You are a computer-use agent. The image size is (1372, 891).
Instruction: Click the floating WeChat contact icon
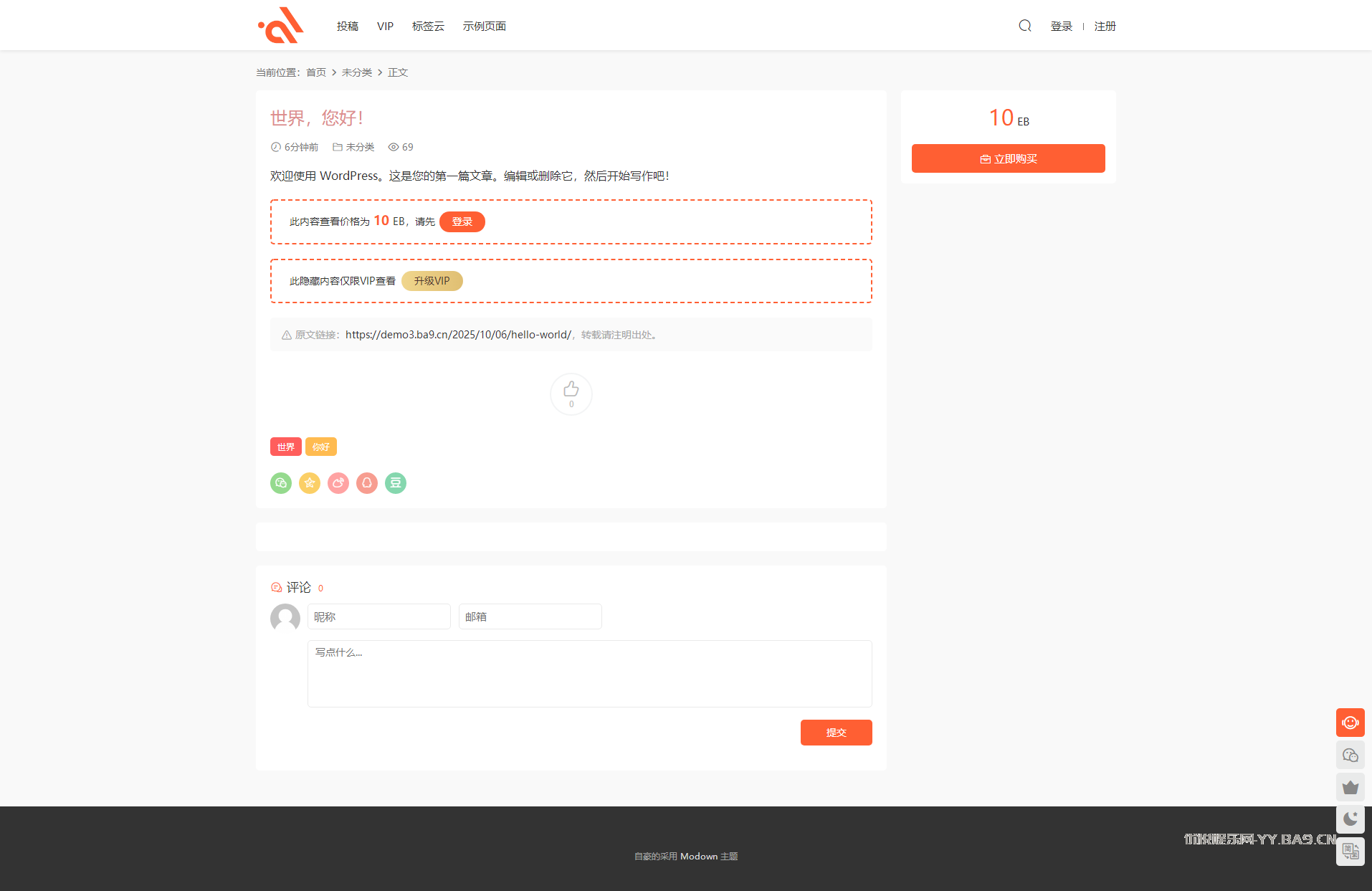[x=1350, y=755]
